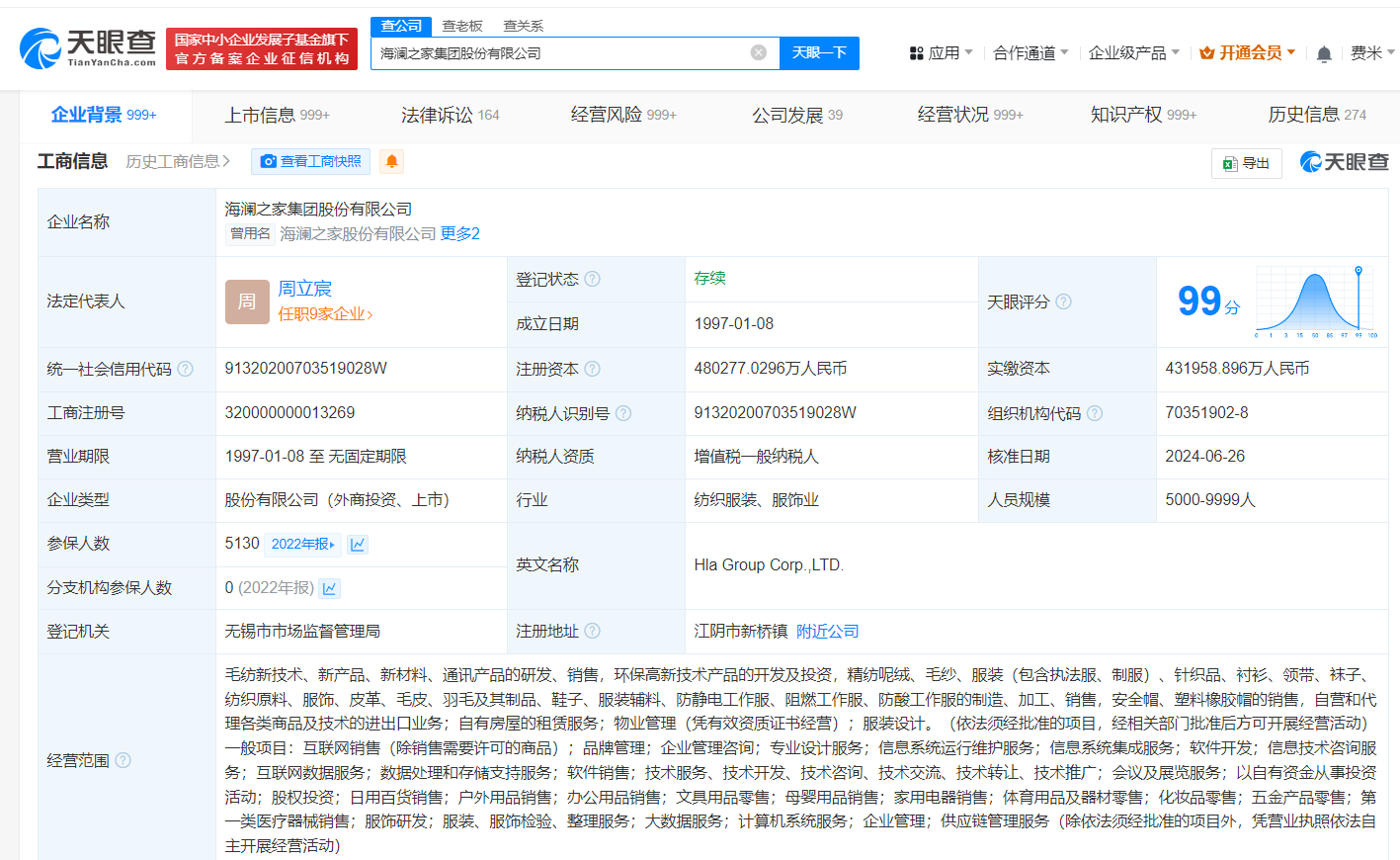
Task: Click the 天眼一下 search button
Action: pyautogui.click(x=819, y=52)
